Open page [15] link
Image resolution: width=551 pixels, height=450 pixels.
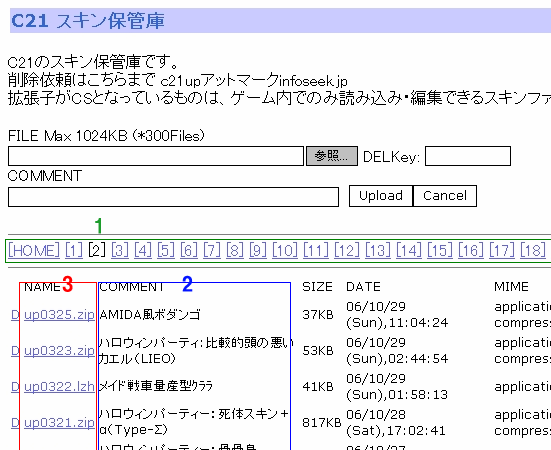440,250
